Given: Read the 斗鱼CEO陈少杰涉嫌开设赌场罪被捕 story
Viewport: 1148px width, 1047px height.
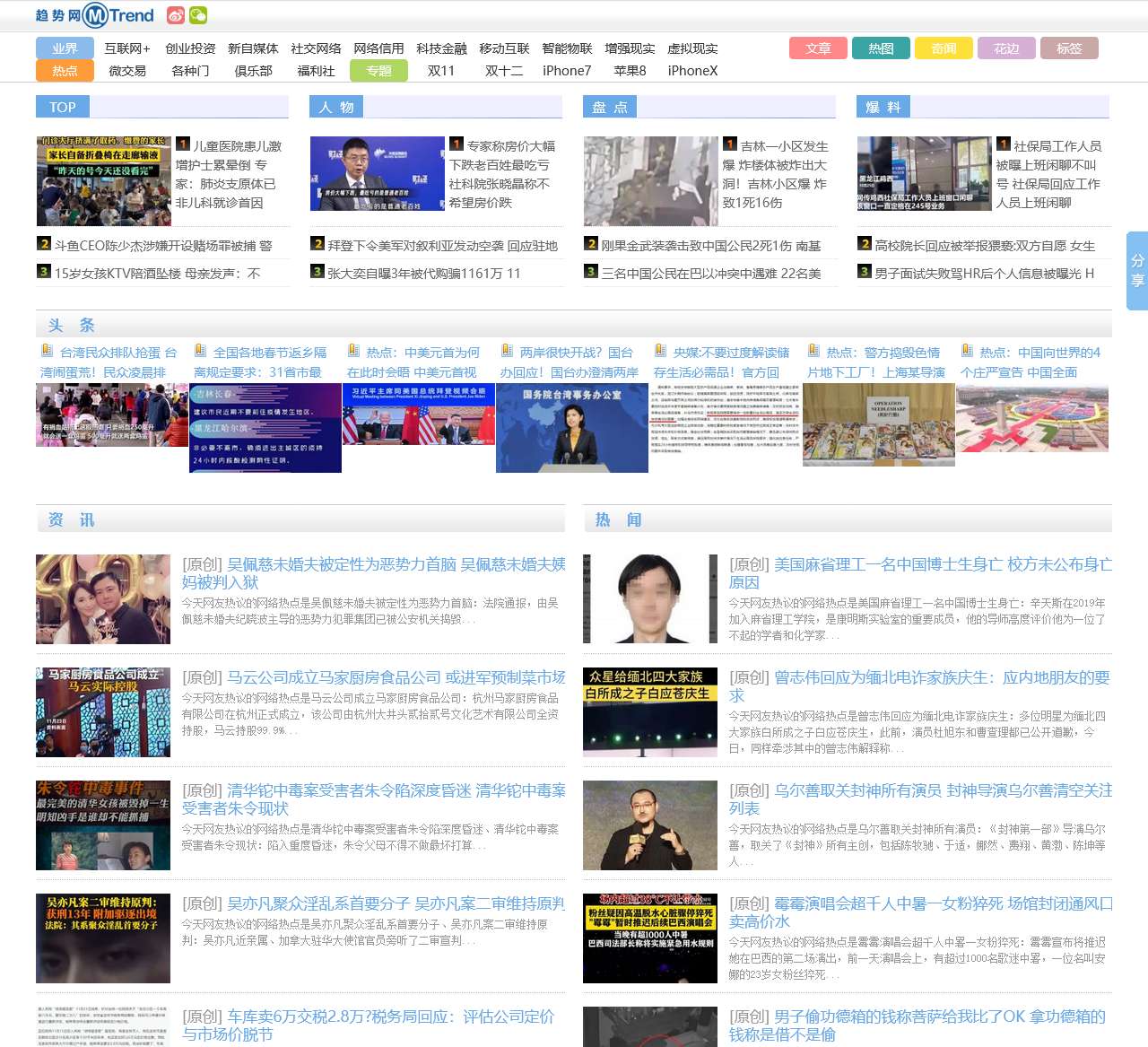Looking at the screenshot, I should click(163, 246).
